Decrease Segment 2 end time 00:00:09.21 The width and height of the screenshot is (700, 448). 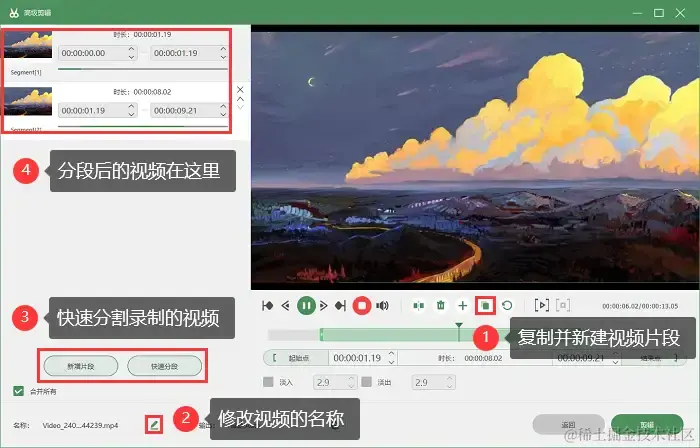click(x=223, y=114)
